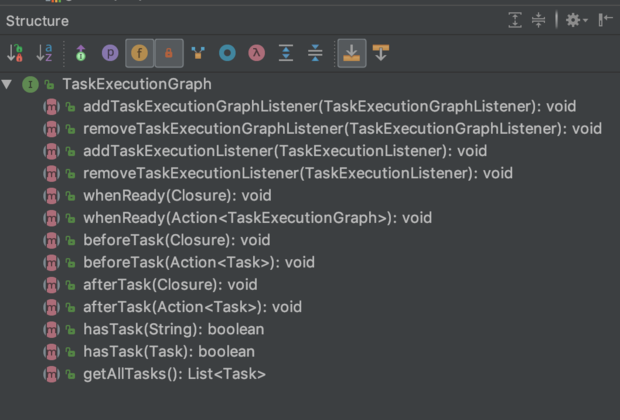Screen dimensions: 620x420
Task: Click public visibility icon beside whenReady(Closure)
Action: pyautogui.click(x=70, y=196)
